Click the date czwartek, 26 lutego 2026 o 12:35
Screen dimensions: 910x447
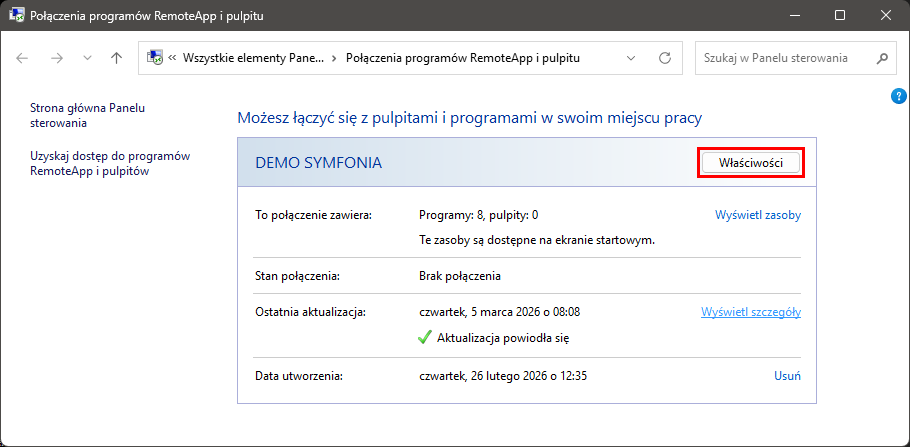[503, 376]
